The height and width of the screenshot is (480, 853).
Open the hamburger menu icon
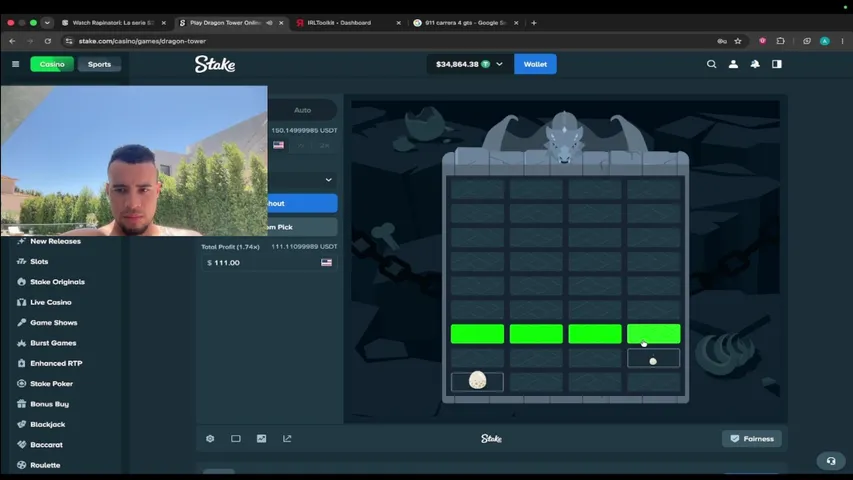15,64
